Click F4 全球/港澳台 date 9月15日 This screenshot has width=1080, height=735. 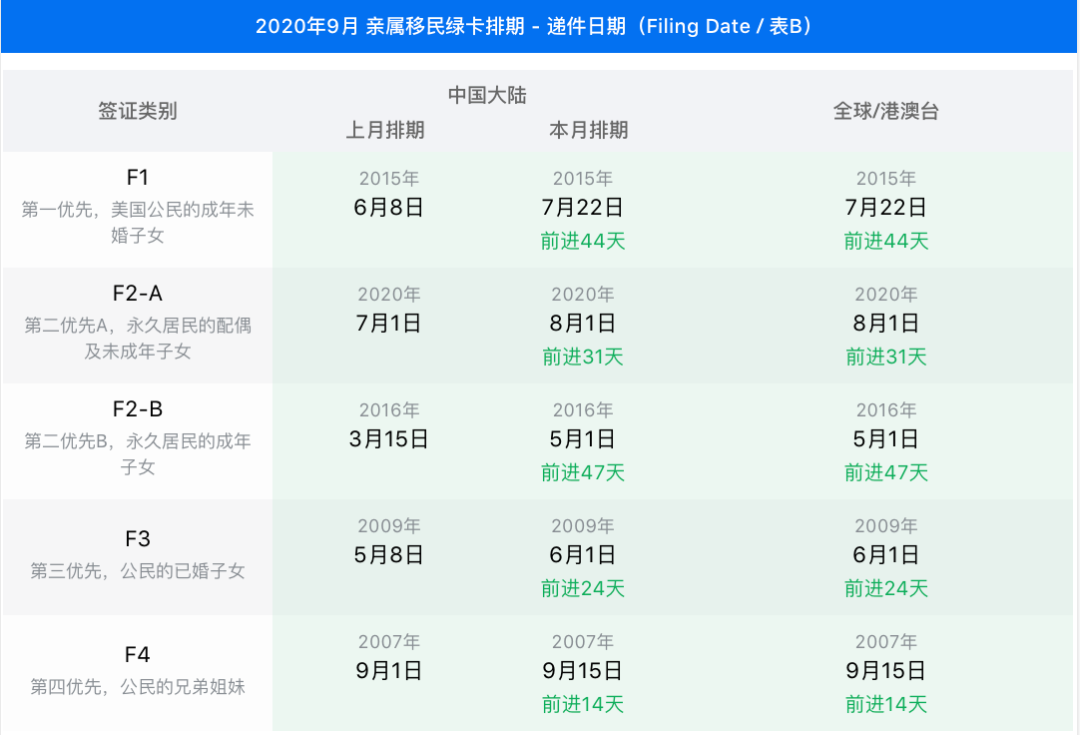pyautogui.click(x=886, y=670)
